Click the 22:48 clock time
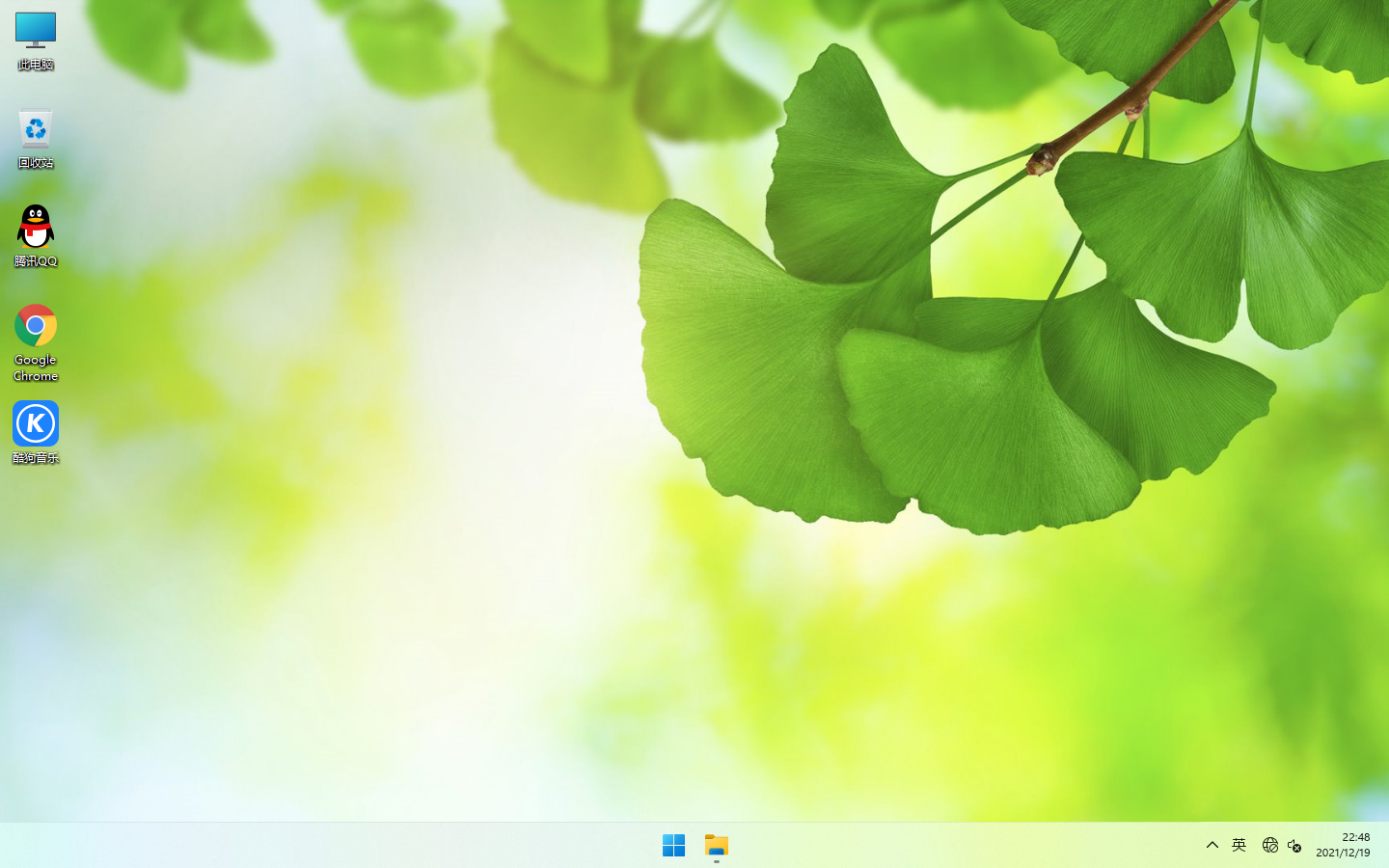 pos(1355,837)
